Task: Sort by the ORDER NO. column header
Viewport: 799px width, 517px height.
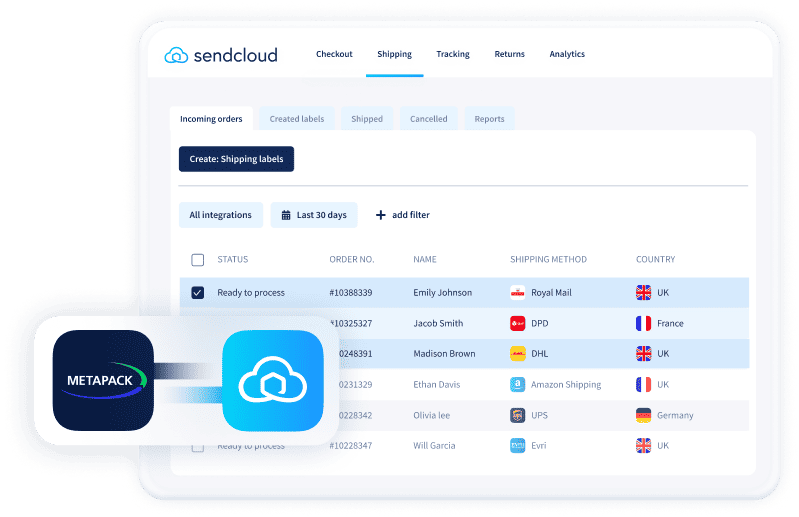Action: click(352, 259)
